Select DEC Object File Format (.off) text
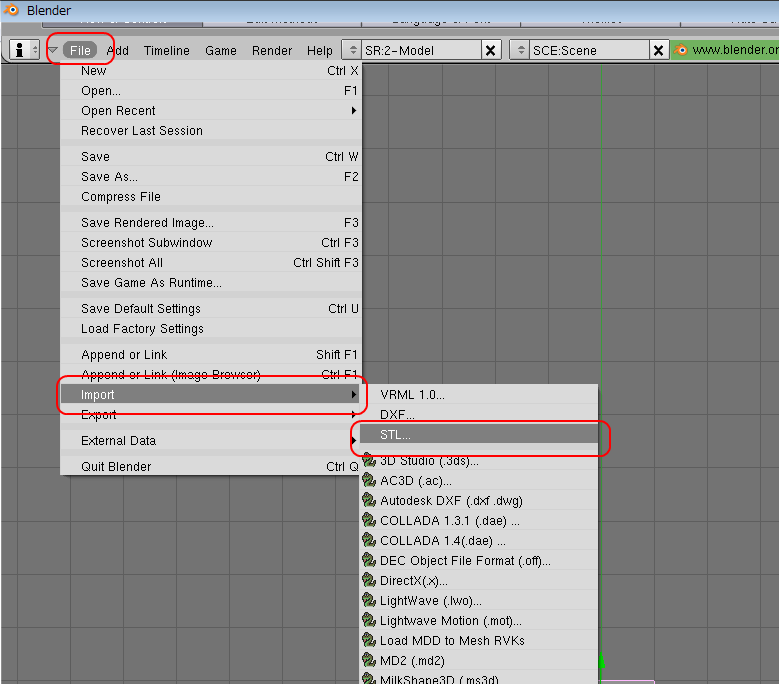The image size is (779, 684). click(x=465, y=561)
